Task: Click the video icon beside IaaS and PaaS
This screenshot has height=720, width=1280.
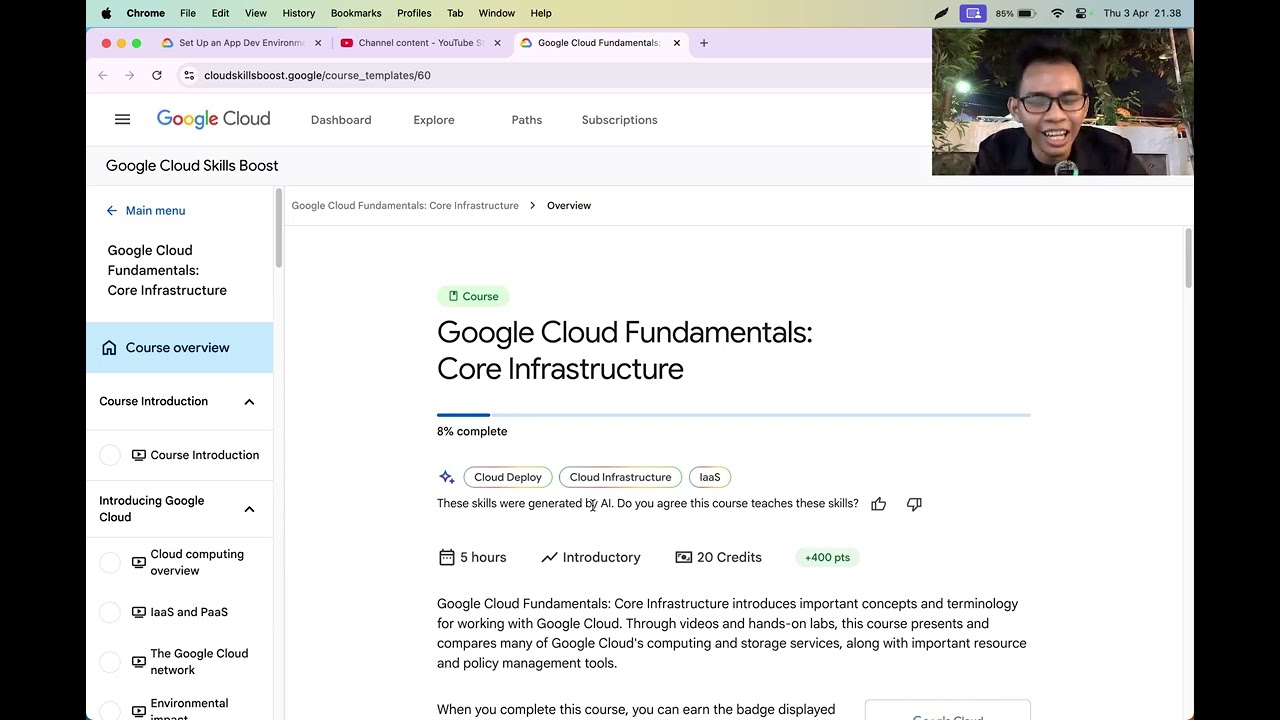Action: pos(139,612)
